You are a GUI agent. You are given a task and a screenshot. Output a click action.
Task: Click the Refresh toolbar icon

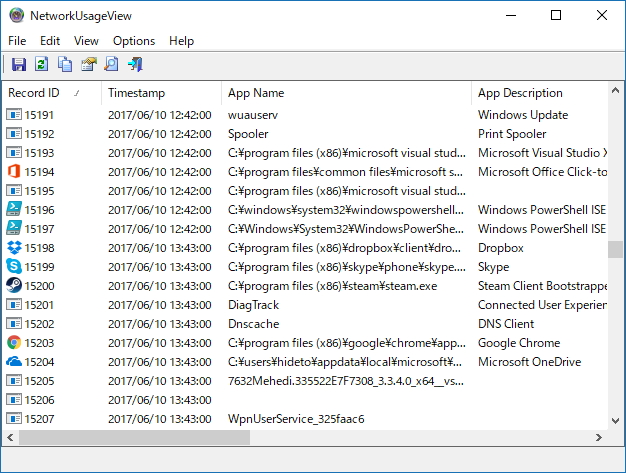tap(42, 64)
